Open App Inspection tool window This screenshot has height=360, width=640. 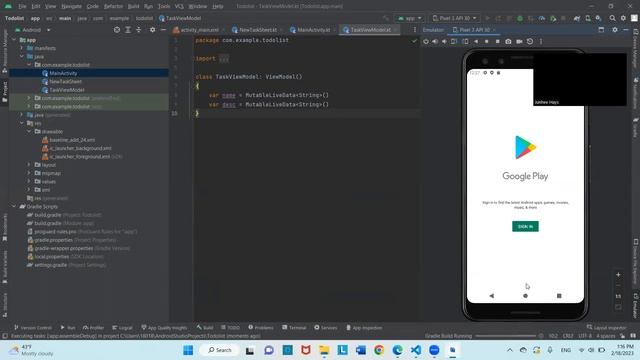tap(364, 328)
